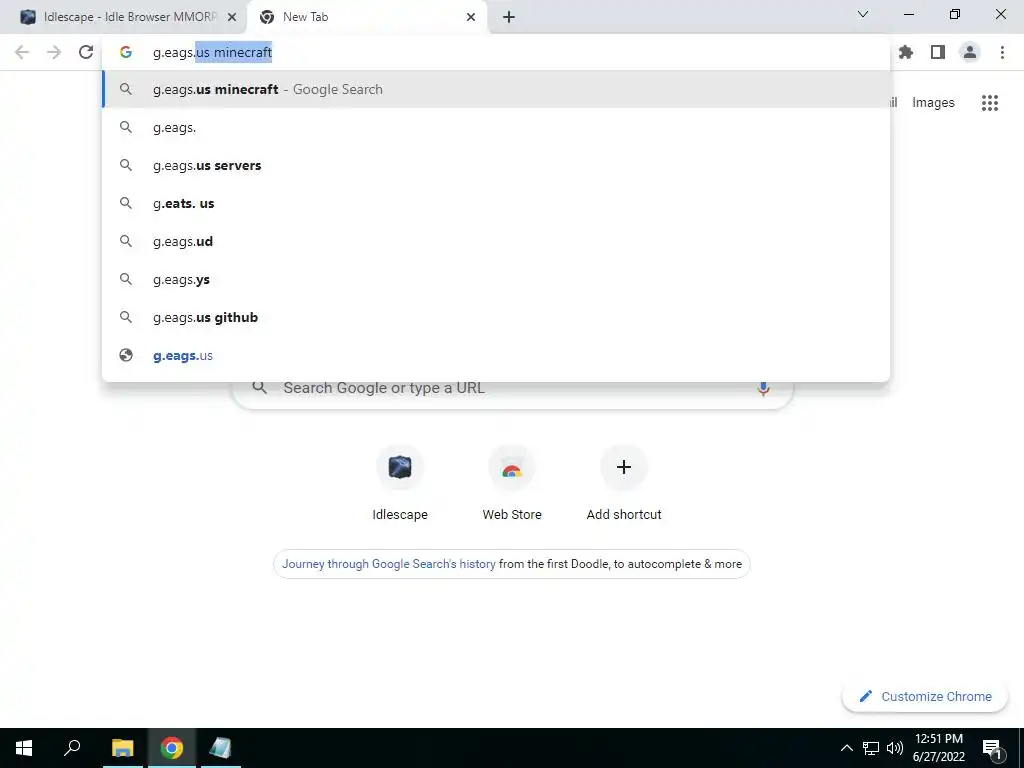Open the Windows Start menu
Viewport: 1024px width, 768px height.
click(x=24, y=748)
